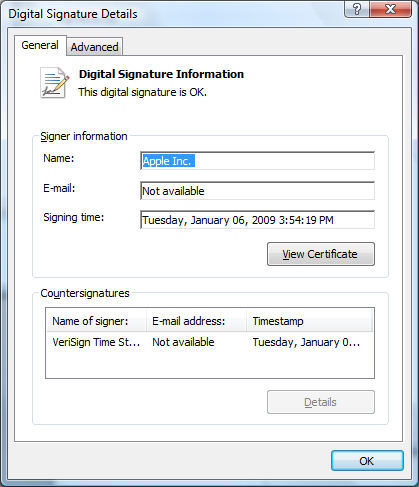Click the Digital Signature Information heading
The image size is (419, 487).
coord(161,74)
